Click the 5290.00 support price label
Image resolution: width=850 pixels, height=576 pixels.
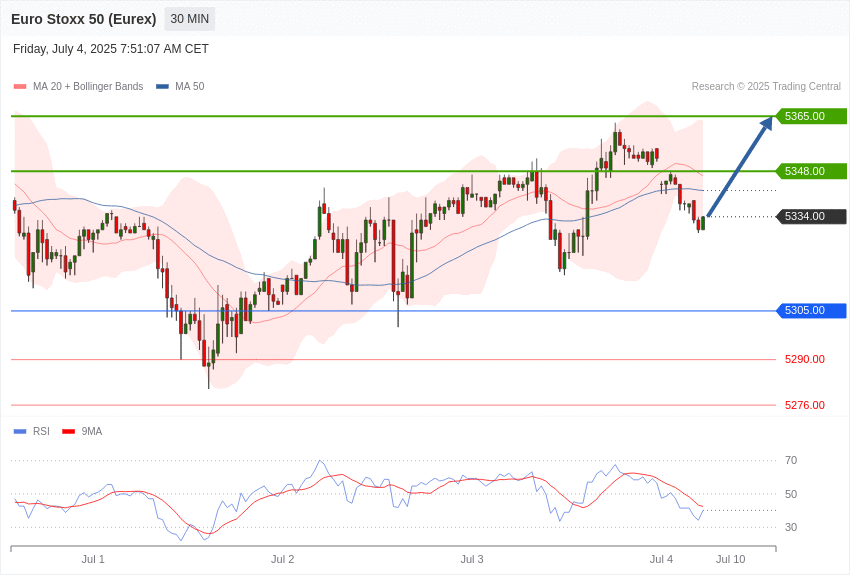point(804,359)
